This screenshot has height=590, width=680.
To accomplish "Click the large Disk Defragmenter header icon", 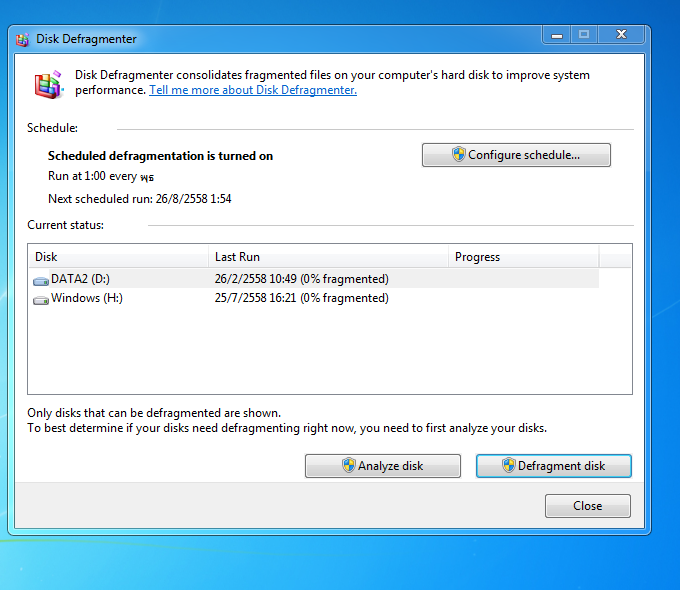I will tap(49, 85).
